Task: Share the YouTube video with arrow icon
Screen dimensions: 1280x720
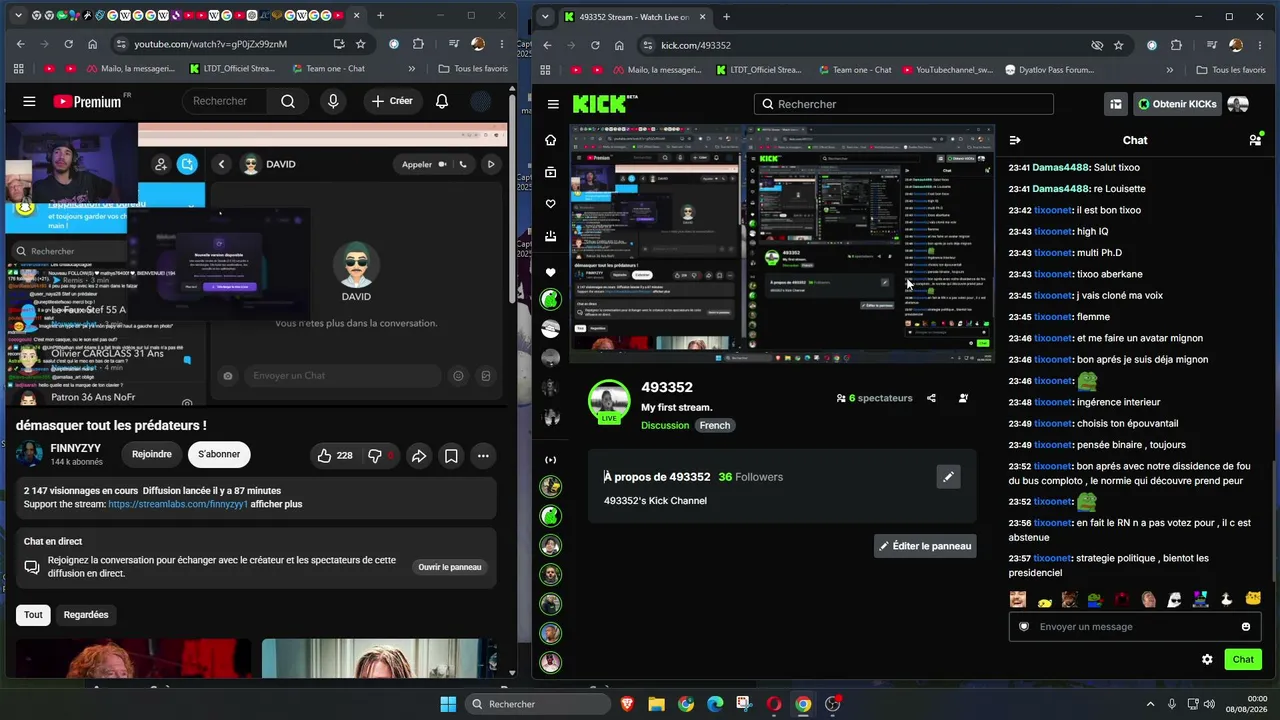Action: pos(419,456)
